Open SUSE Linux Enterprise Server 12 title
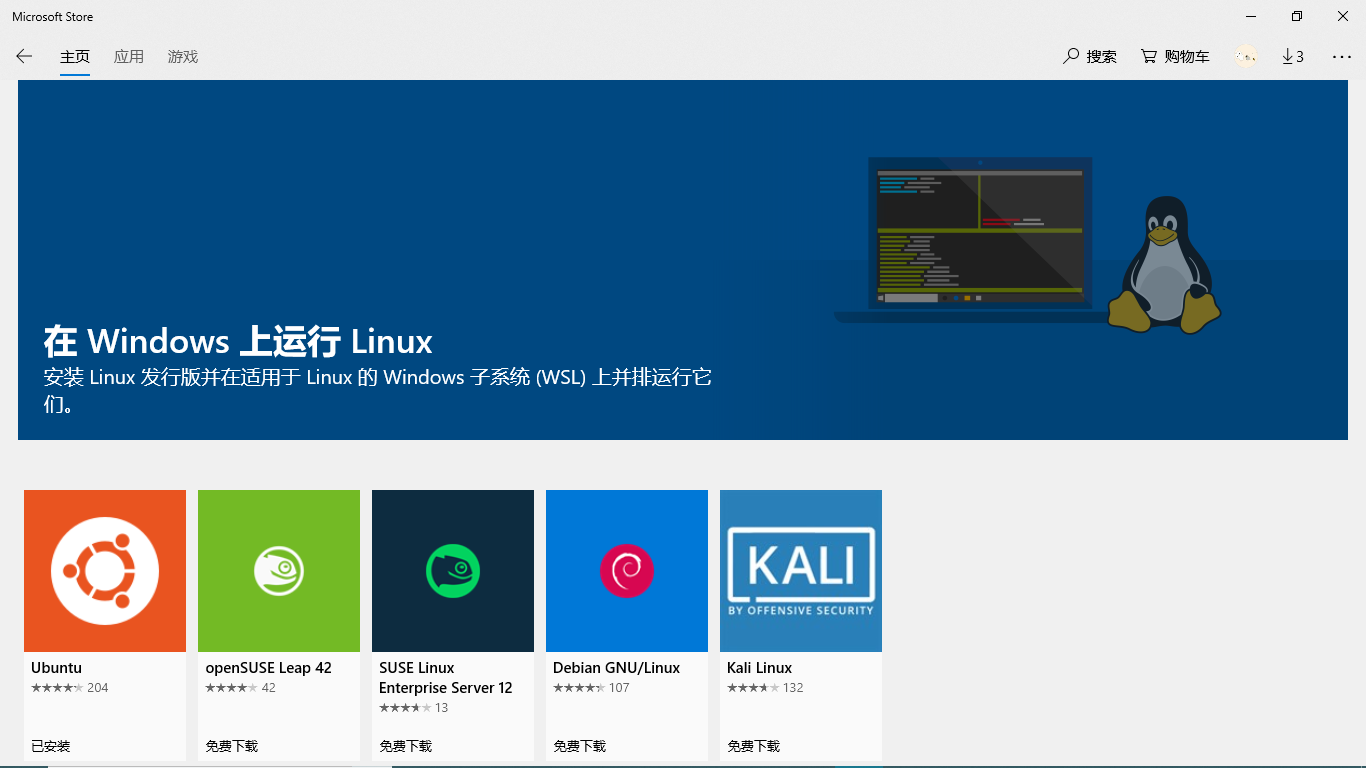This screenshot has height=768, width=1366. tap(446, 678)
